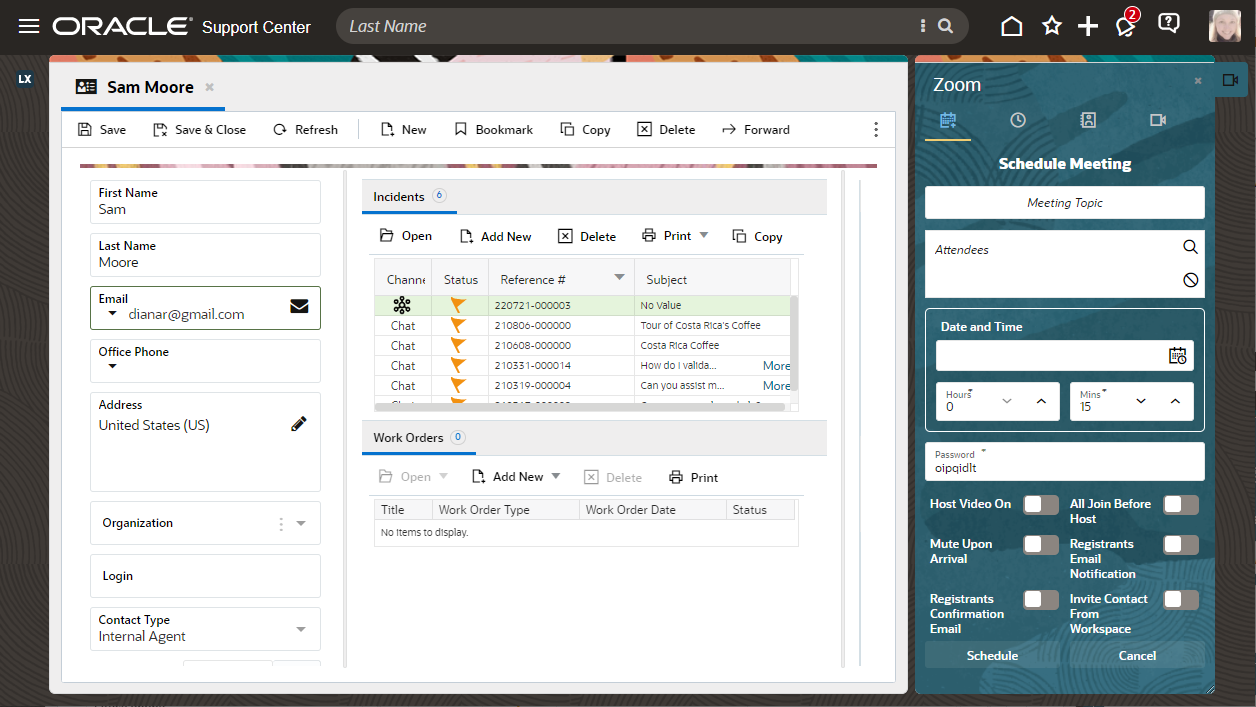The image size is (1256, 707).
Task: Open Organization options dots
Action: 280,524
